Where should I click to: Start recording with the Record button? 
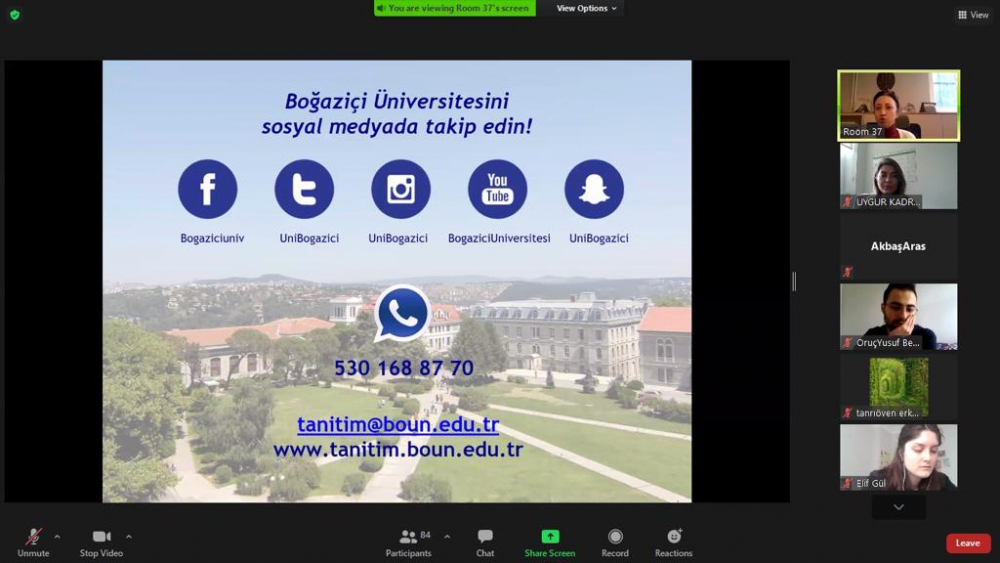[x=615, y=543]
